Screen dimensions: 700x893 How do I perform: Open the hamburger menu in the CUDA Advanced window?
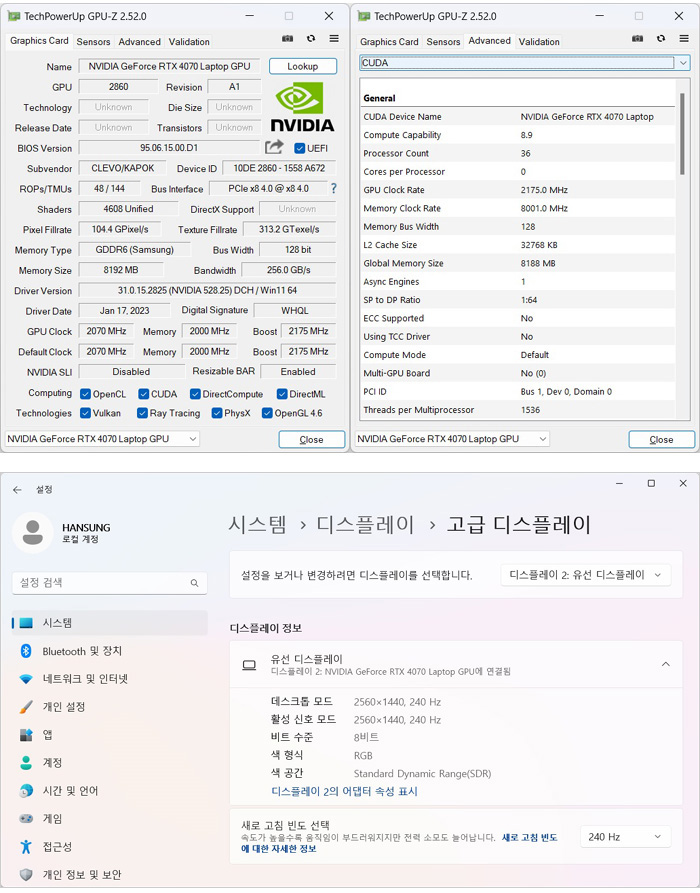tap(684, 39)
